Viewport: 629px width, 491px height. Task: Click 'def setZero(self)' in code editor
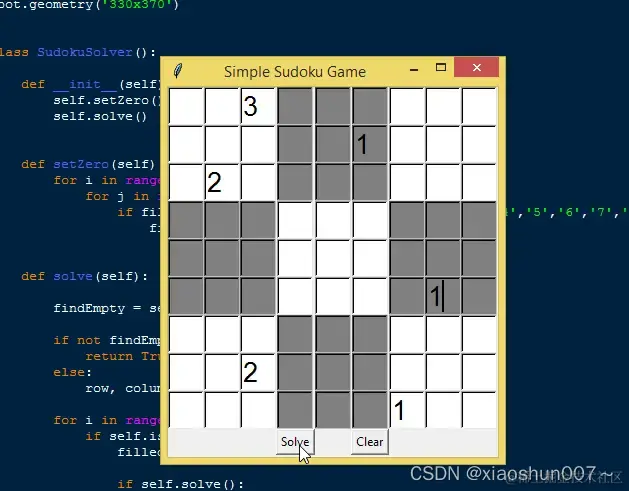88,164
